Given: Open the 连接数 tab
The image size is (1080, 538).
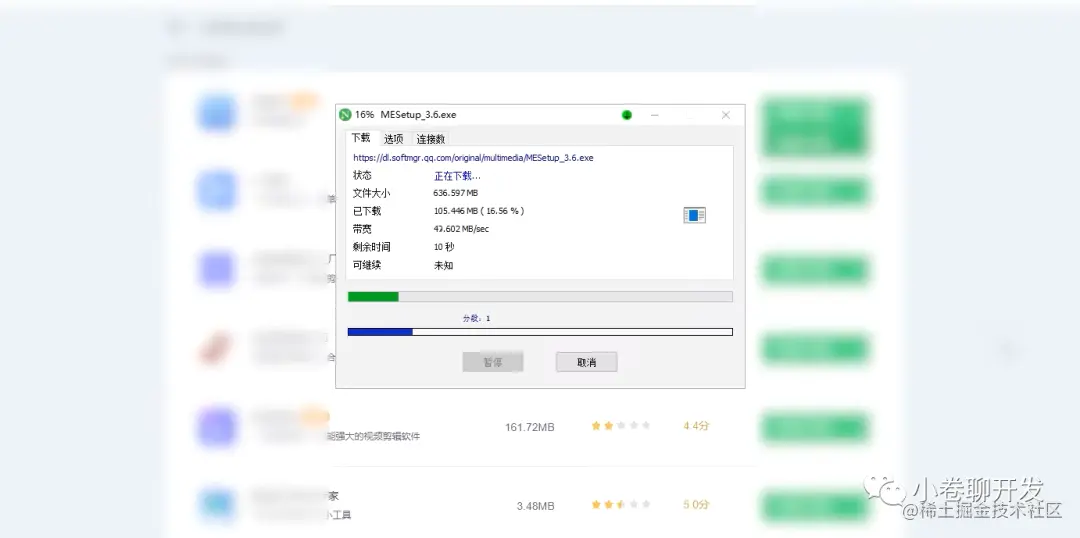Looking at the screenshot, I should (x=430, y=139).
